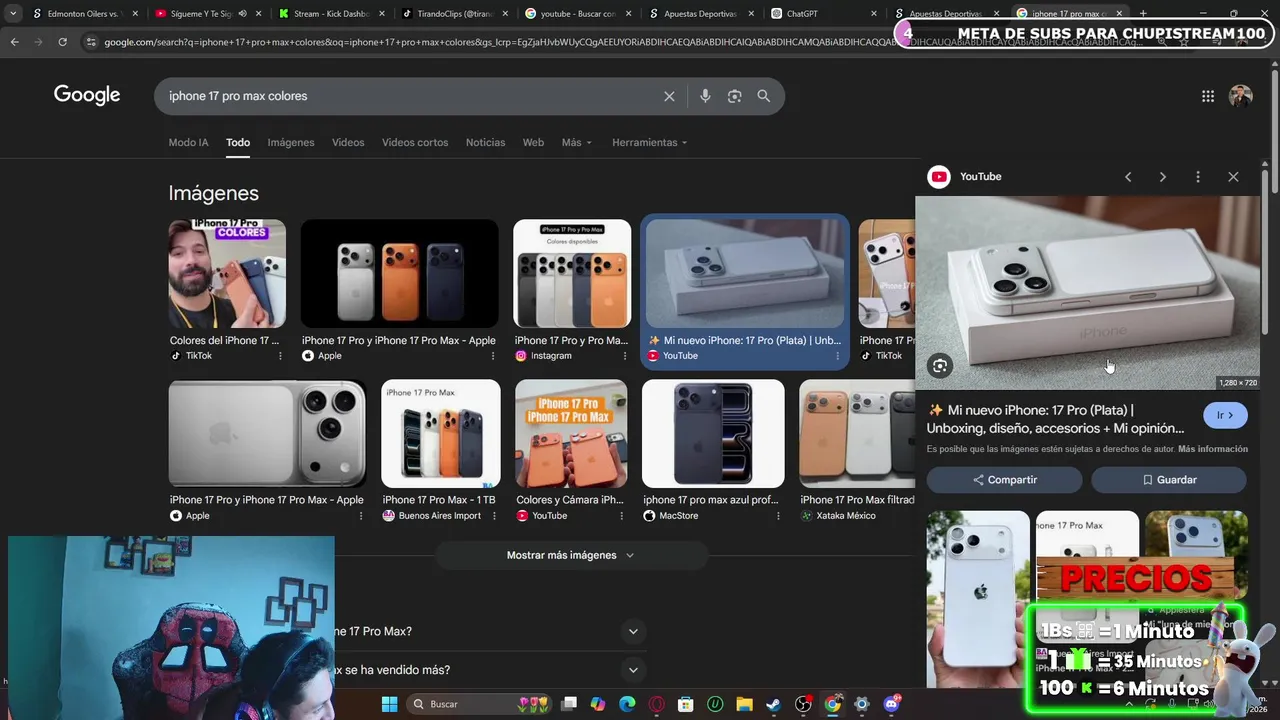Switch to the TirandoClips browser tab
This screenshot has height=720, width=1280.
coord(453,14)
